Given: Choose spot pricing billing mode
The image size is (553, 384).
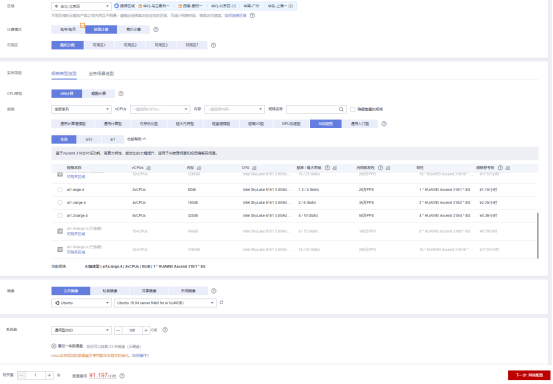Looking at the screenshot, I should click(x=134, y=30).
